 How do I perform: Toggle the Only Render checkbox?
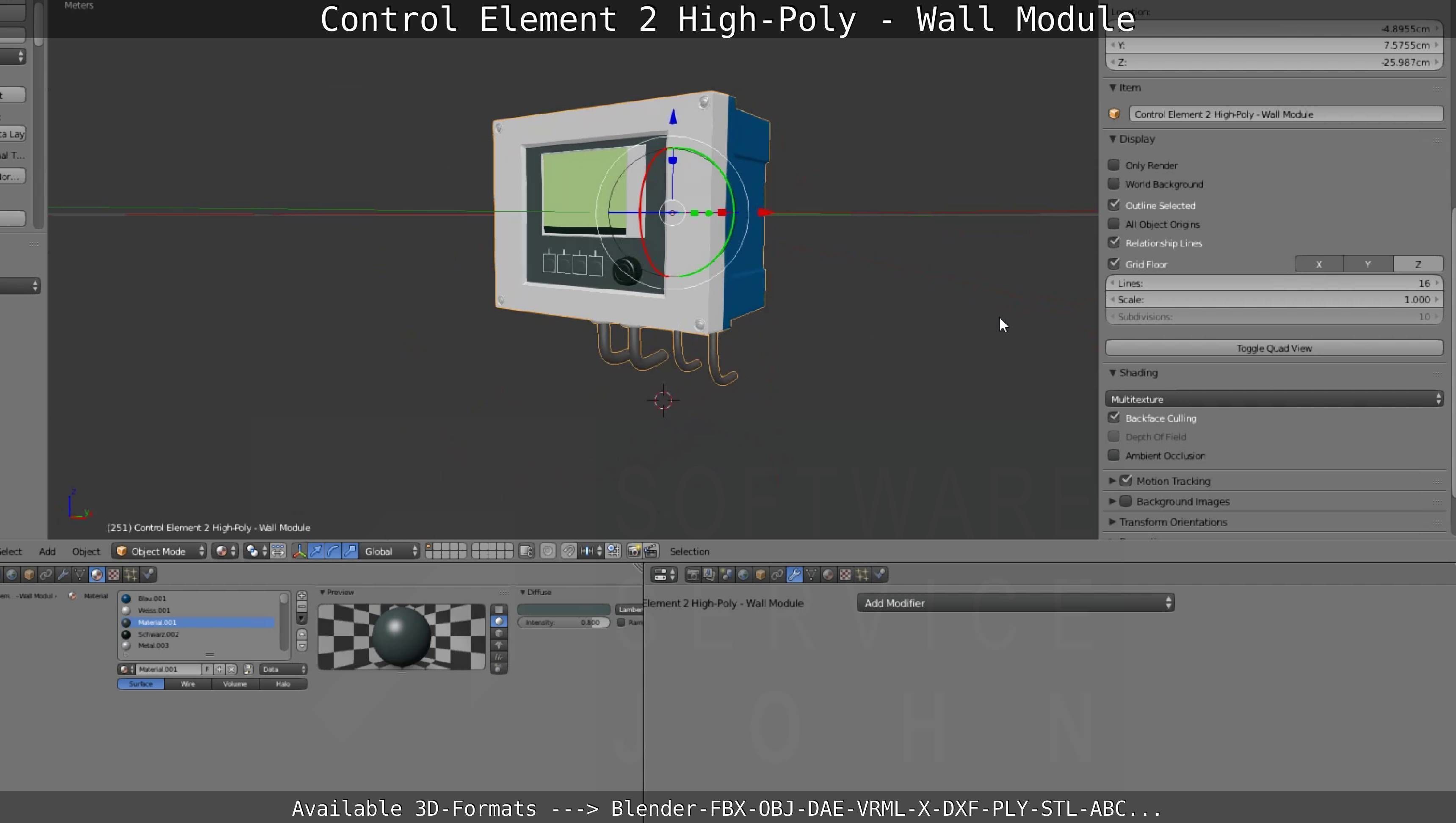(1113, 165)
